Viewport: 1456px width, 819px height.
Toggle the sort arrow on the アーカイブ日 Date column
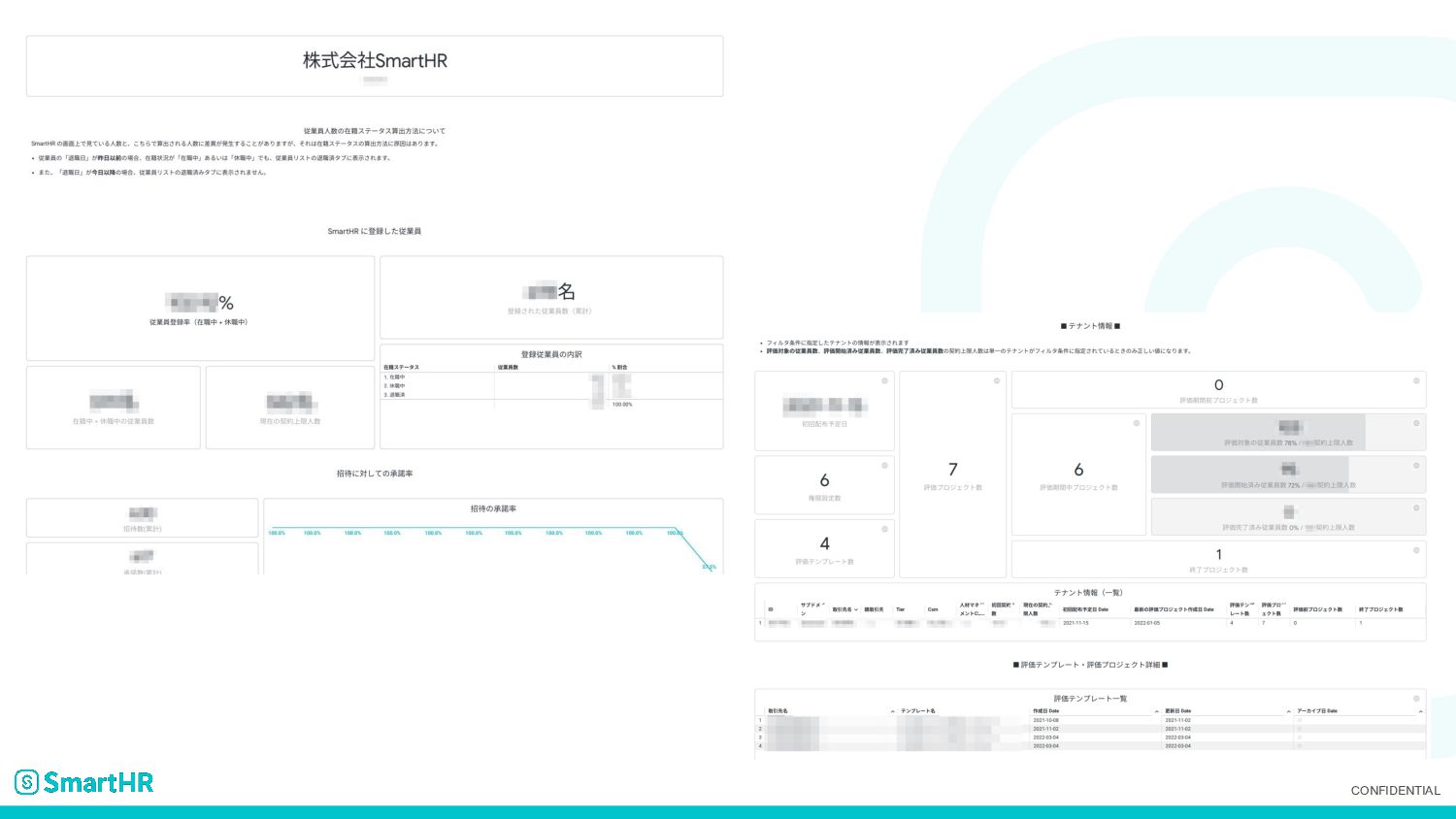click(1420, 711)
